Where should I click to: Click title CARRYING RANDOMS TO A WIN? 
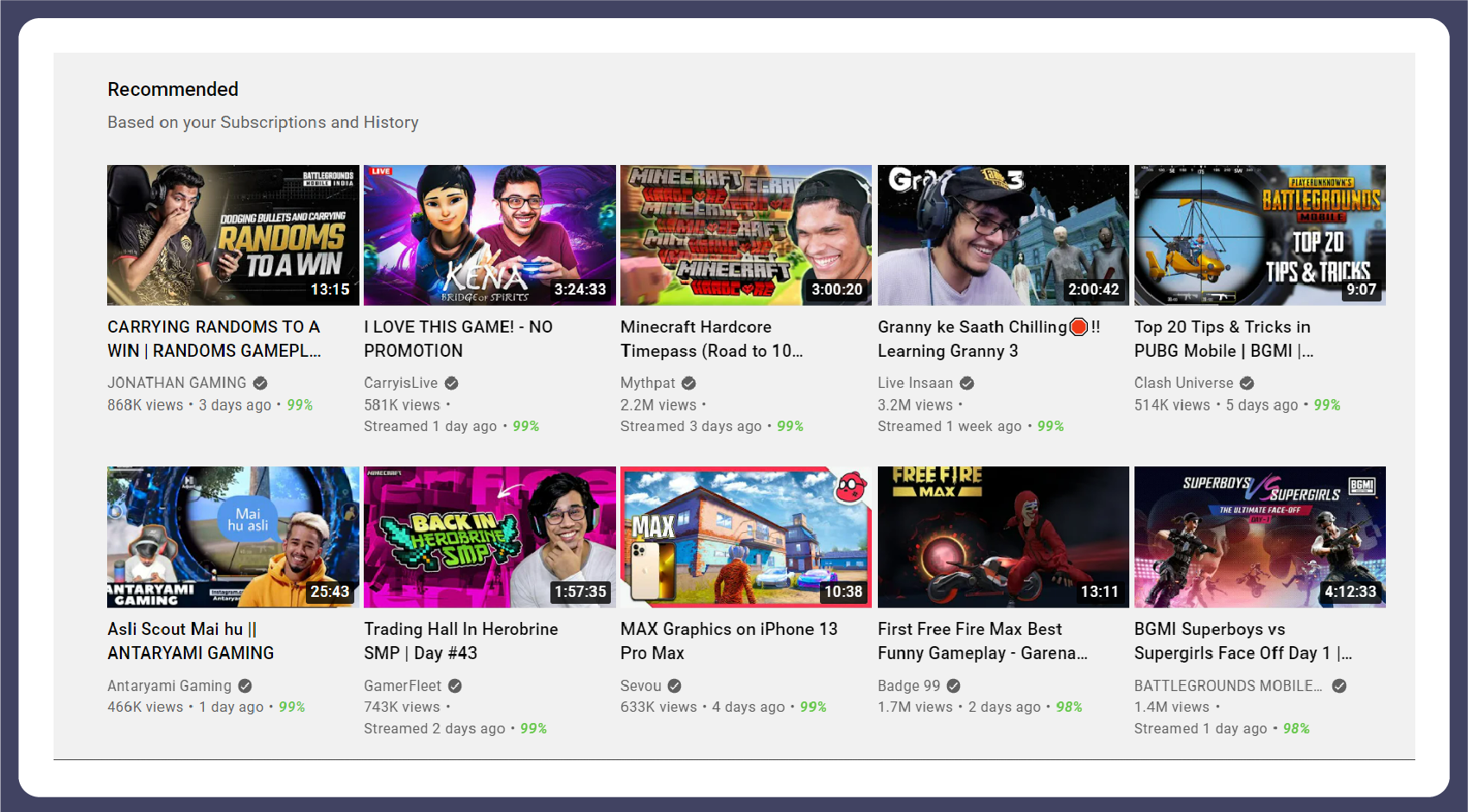tap(214, 339)
